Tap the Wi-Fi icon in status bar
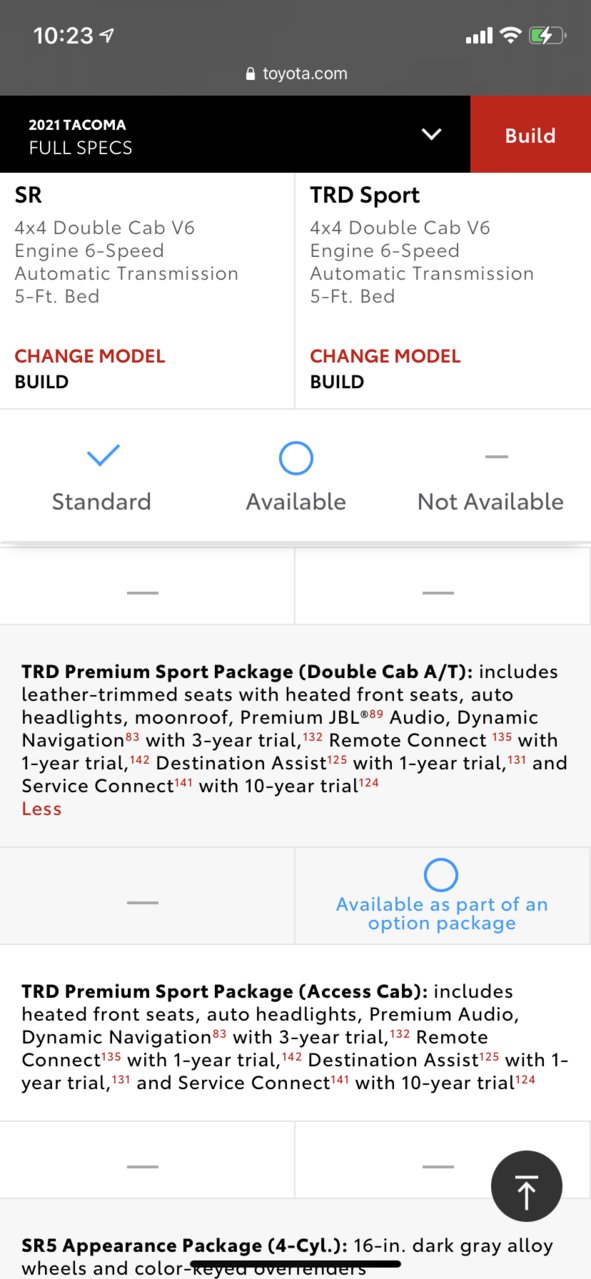The height and width of the screenshot is (1279, 591). (x=510, y=36)
